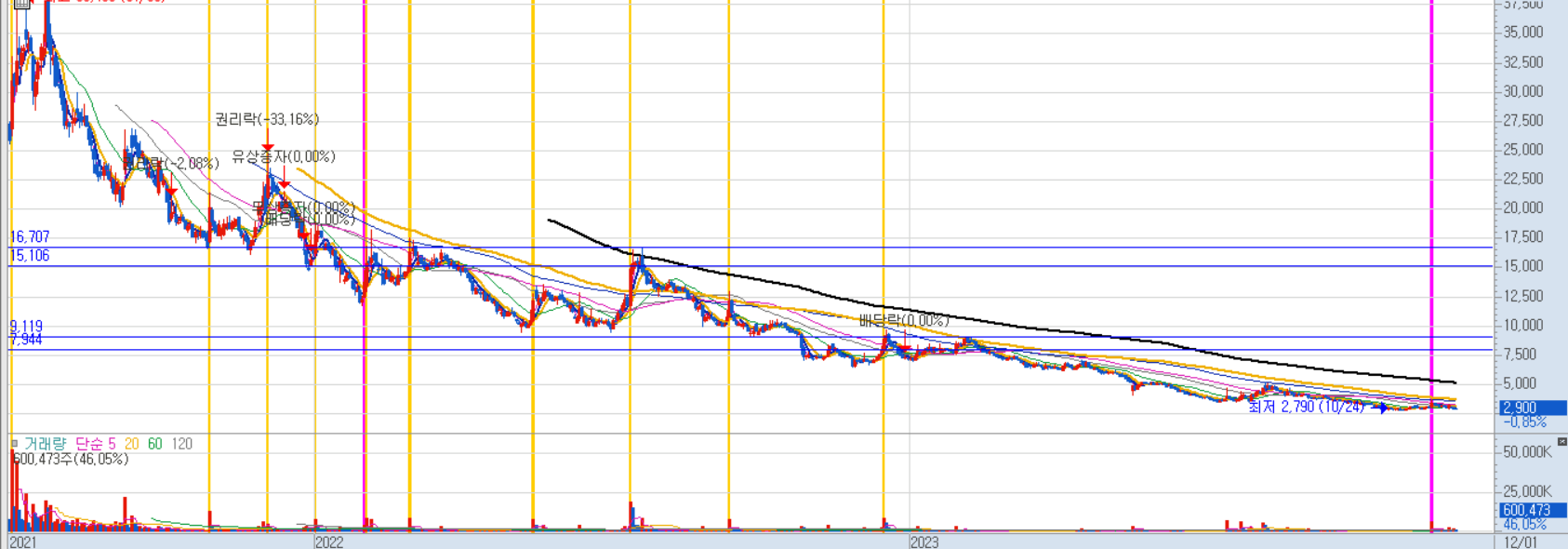Click the 2021 year label on time axis
1568x549 pixels.
point(22,542)
